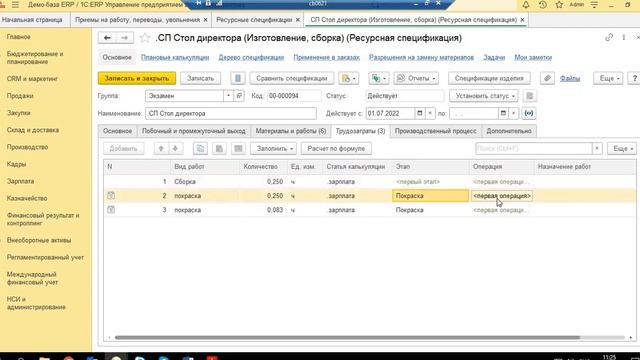Image resolution: width=640 pixels, height=360 pixels.
Task: Click Записать и закрыть
Action: (137, 78)
